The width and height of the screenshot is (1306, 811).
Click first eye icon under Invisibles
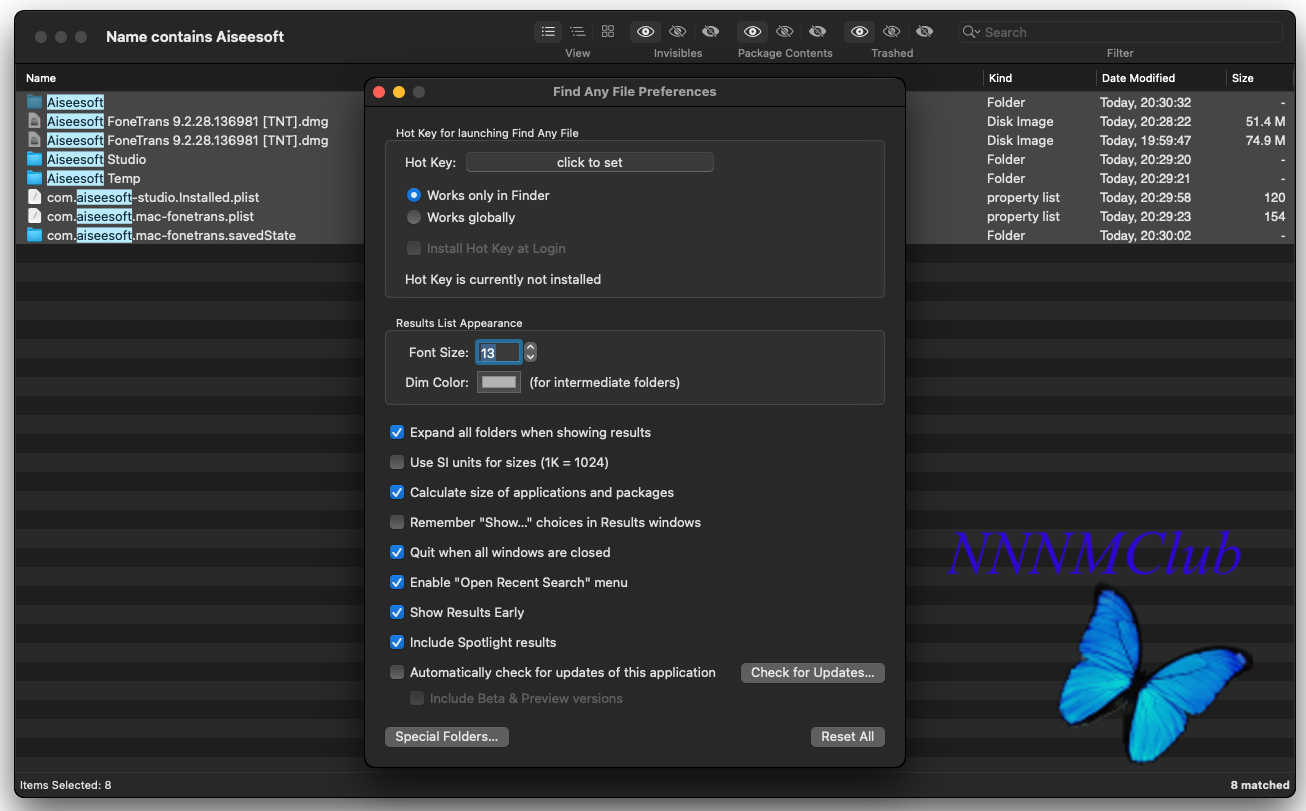(646, 32)
